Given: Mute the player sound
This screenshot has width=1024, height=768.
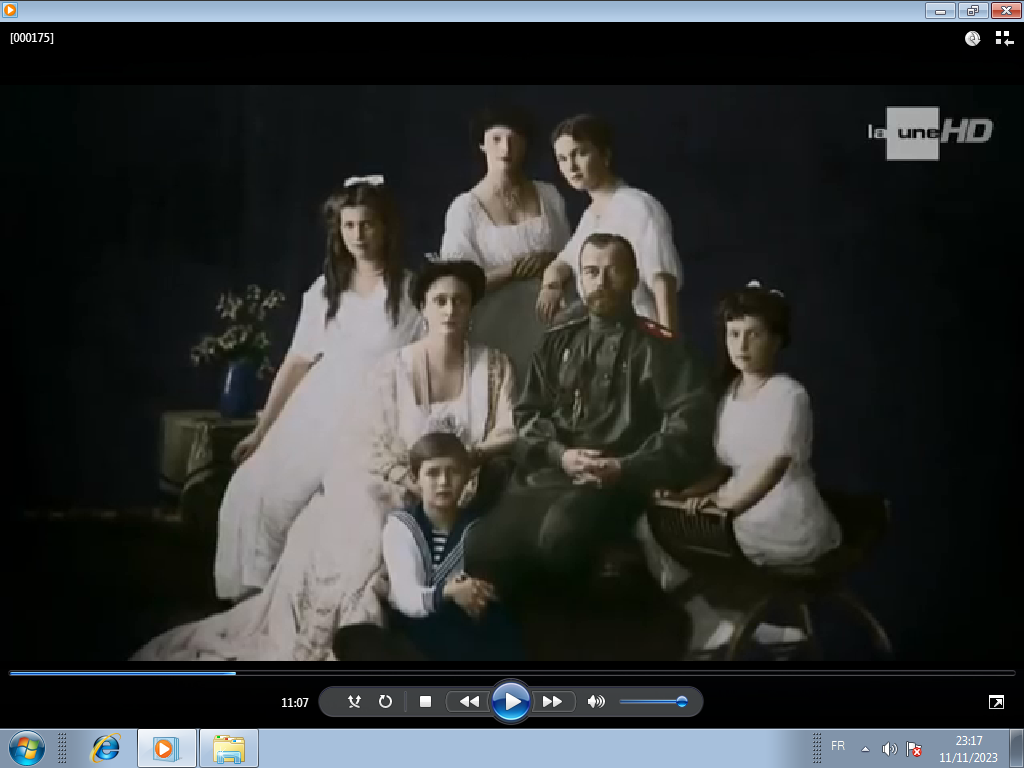Looking at the screenshot, I should pos(596,701).
